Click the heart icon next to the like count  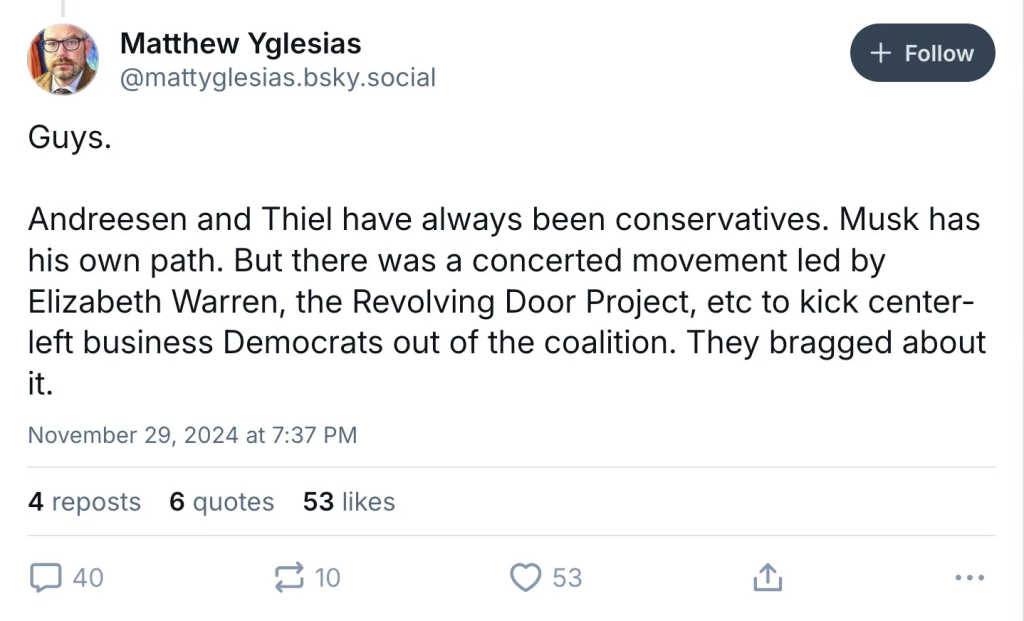(524, 577)
